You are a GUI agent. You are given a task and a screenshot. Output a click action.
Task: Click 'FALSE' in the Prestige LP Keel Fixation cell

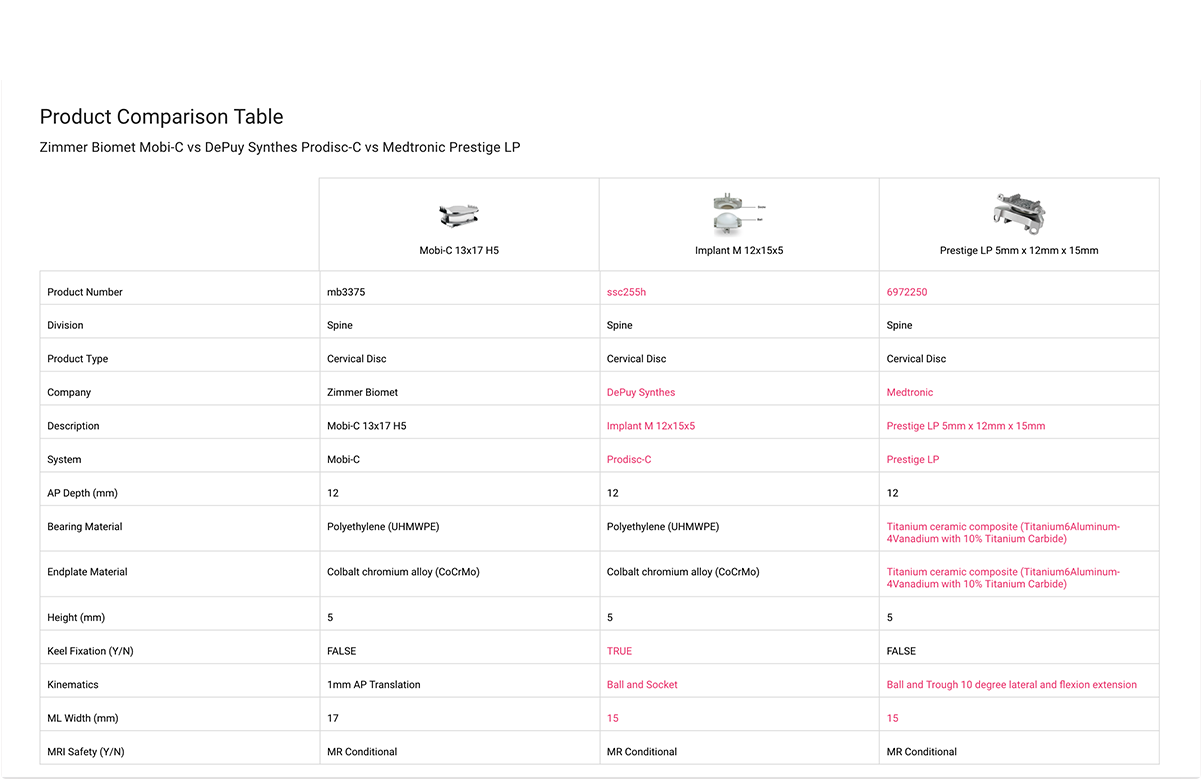tap(901, 651)
